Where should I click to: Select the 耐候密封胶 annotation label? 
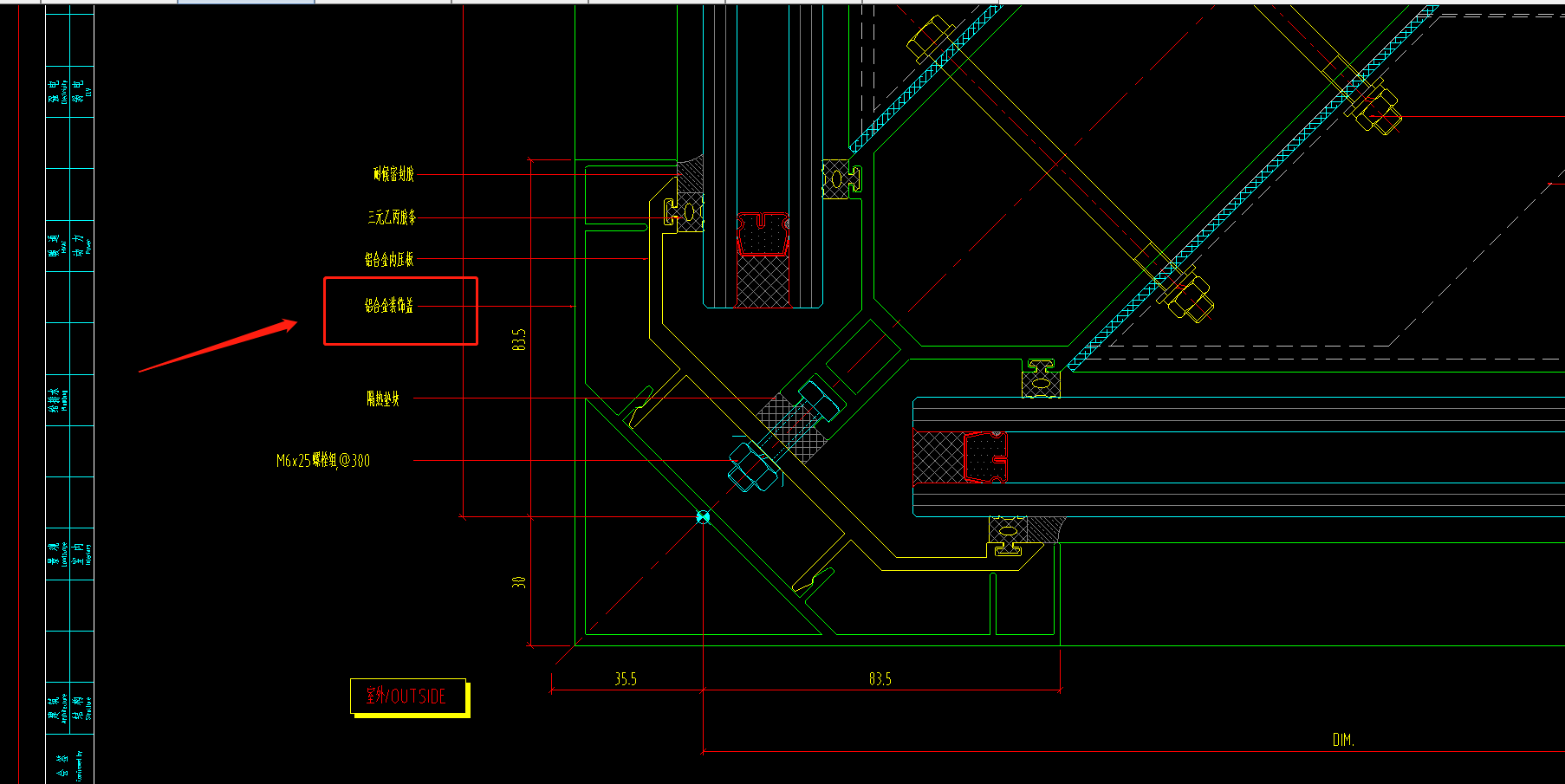(x=393, y=174)
